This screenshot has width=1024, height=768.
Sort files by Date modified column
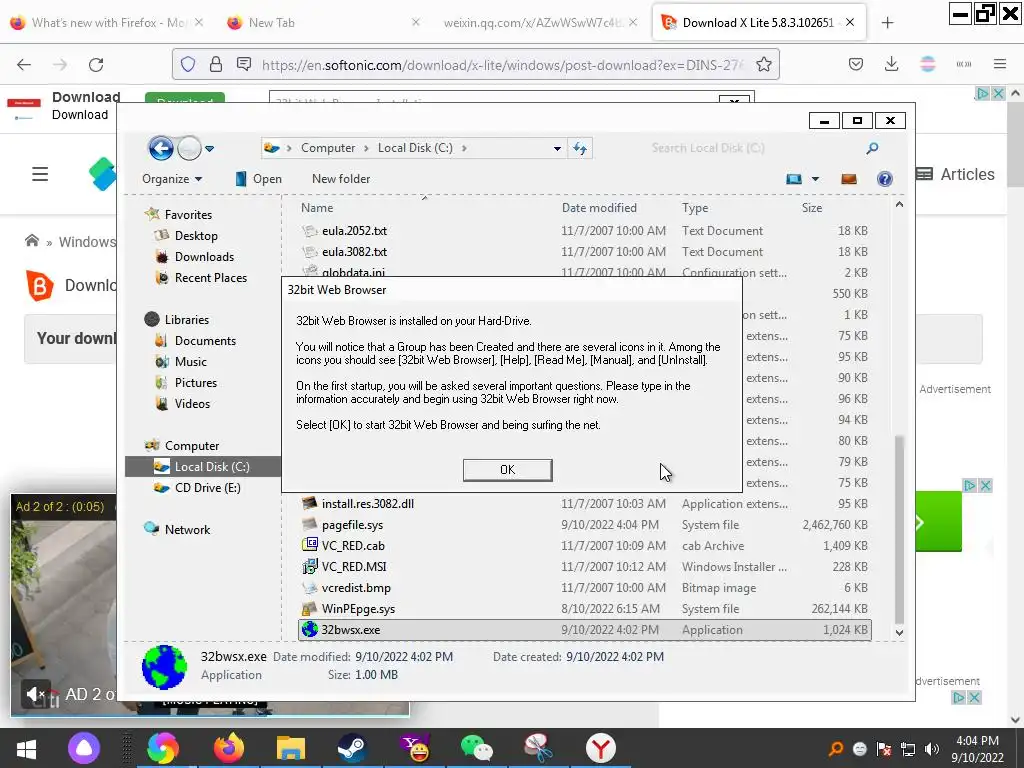pyautogui.click(x=599, y=208)
